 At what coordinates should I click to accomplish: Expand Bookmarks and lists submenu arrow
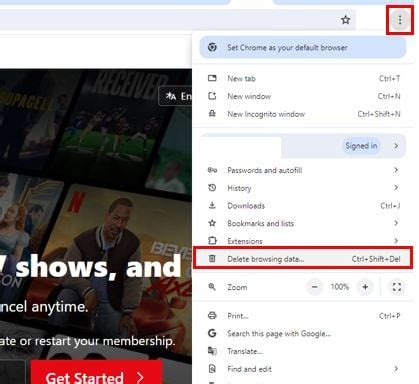(396, 223)
